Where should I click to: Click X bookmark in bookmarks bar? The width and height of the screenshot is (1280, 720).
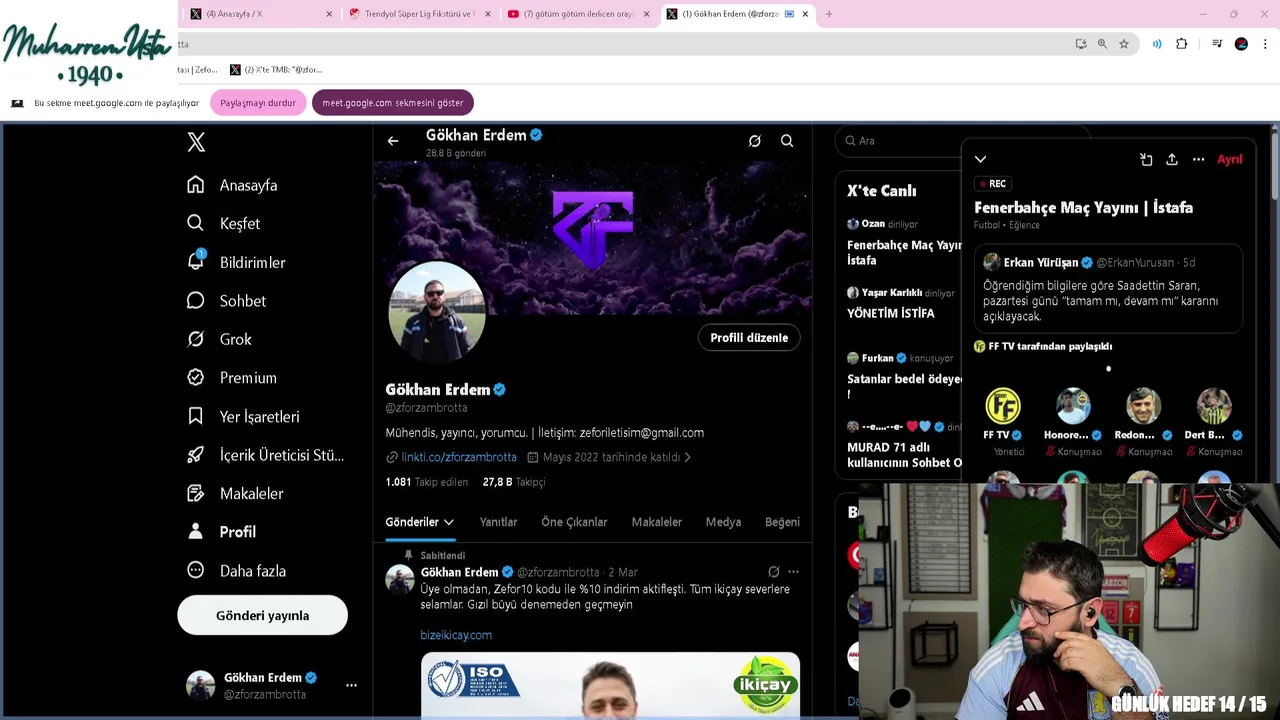coord(276,70)
